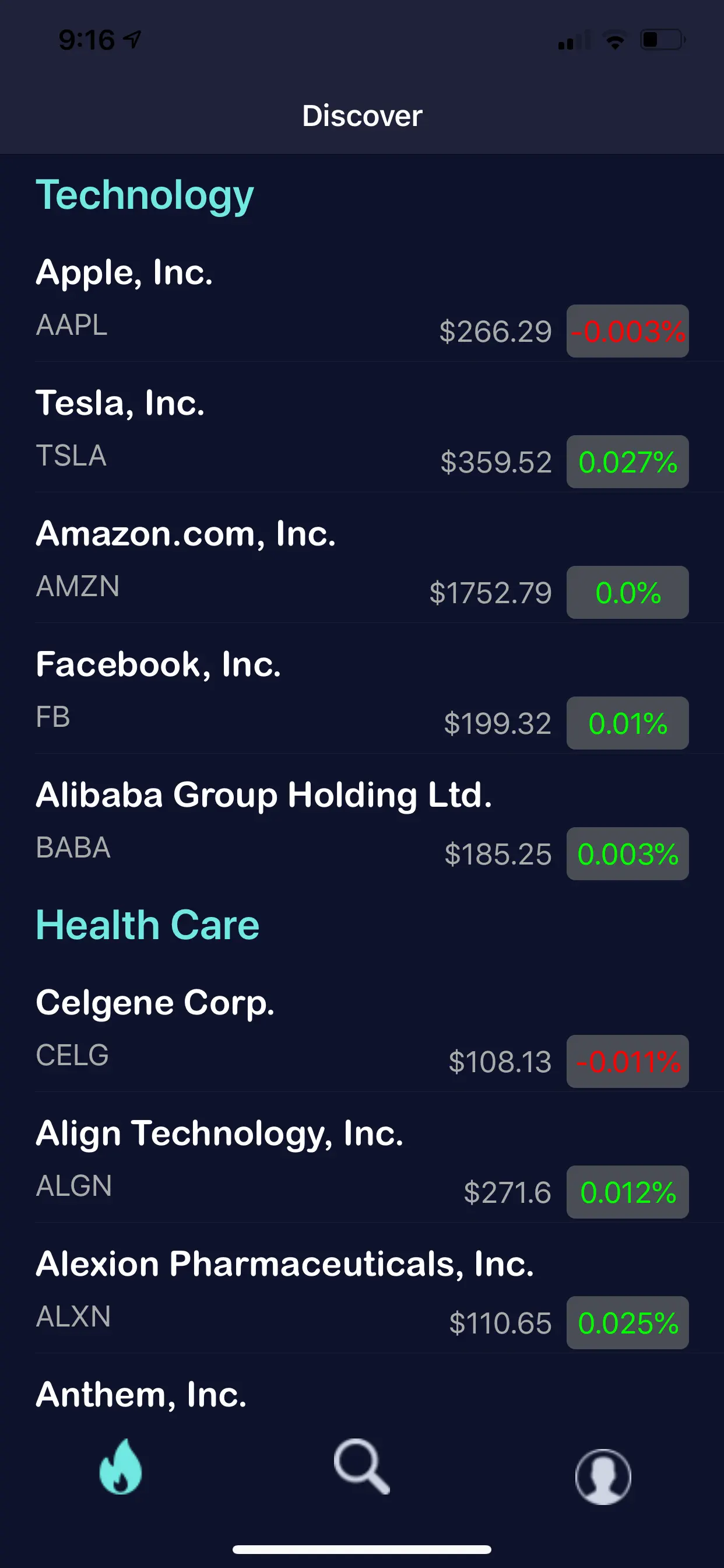Tap the AAPL -0.003% change badge
Image resolution: width=724 pixels, height=1568 pixels.
(x=627, y=331)
